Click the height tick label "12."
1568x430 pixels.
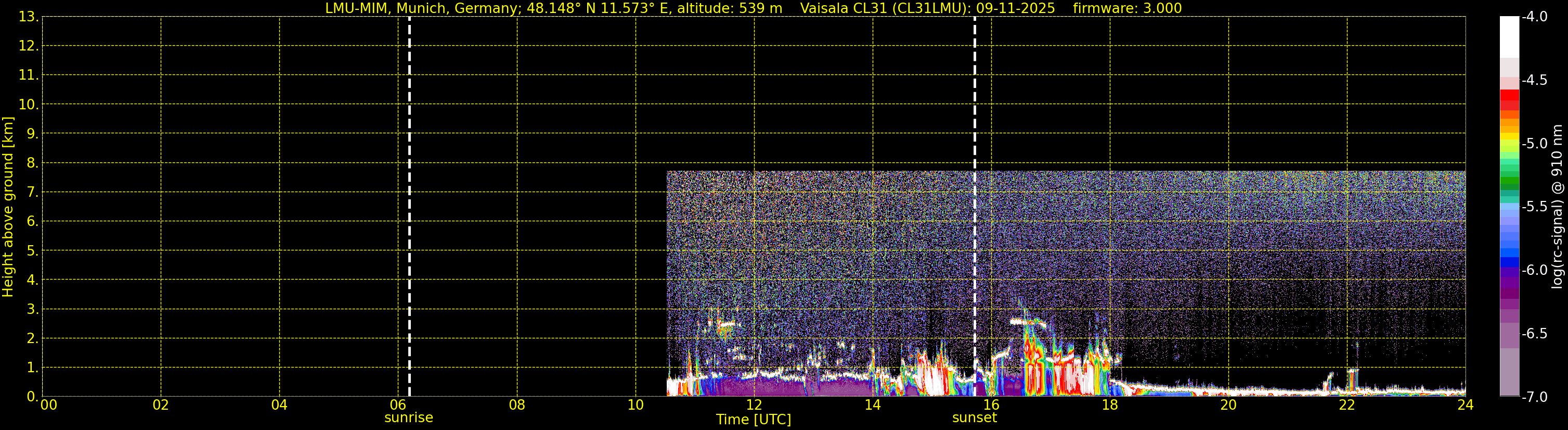[28, 46]
